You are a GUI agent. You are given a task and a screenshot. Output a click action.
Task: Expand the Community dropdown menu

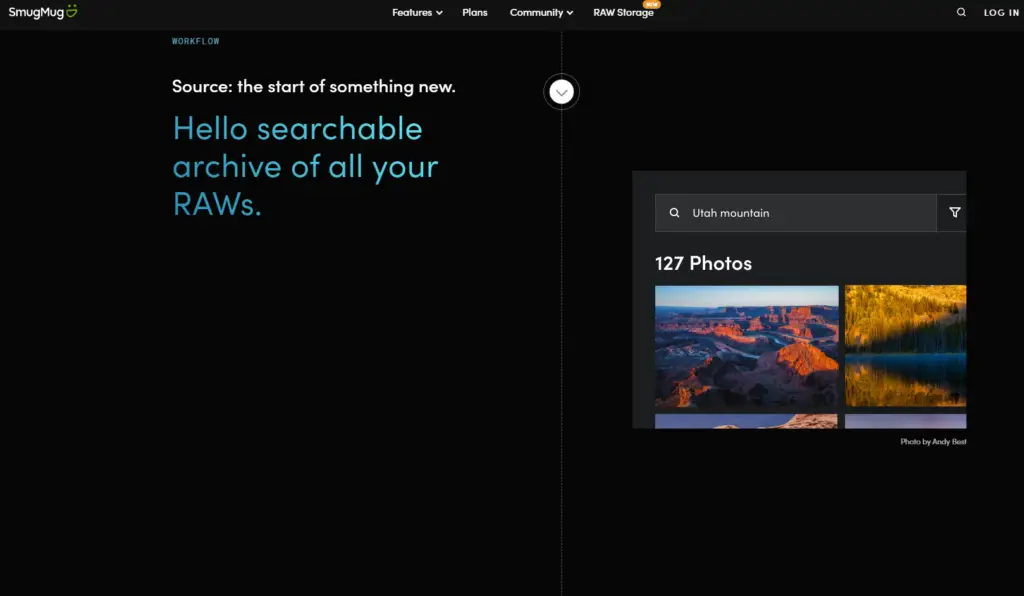[541, 13]
